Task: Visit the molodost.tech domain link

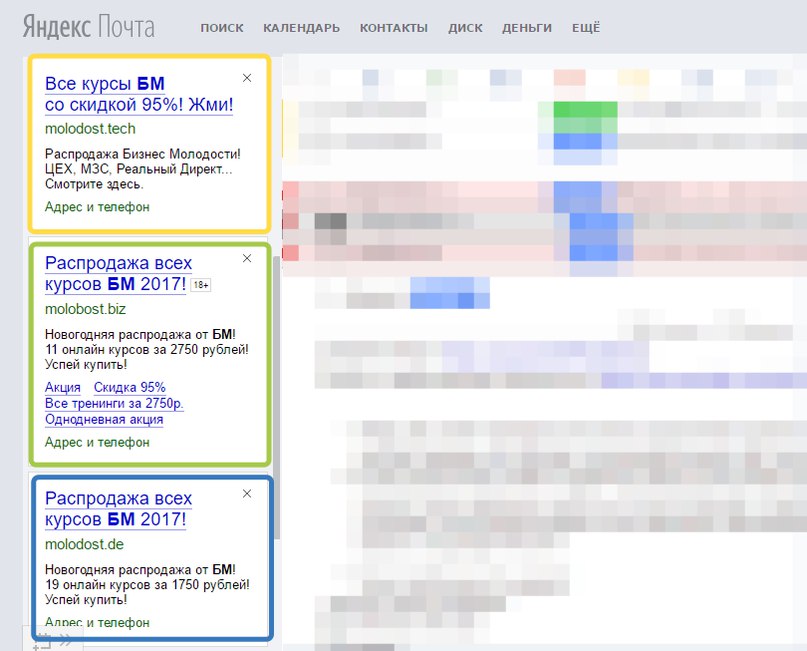Action: pyautogui.click(x=90, y=129)
